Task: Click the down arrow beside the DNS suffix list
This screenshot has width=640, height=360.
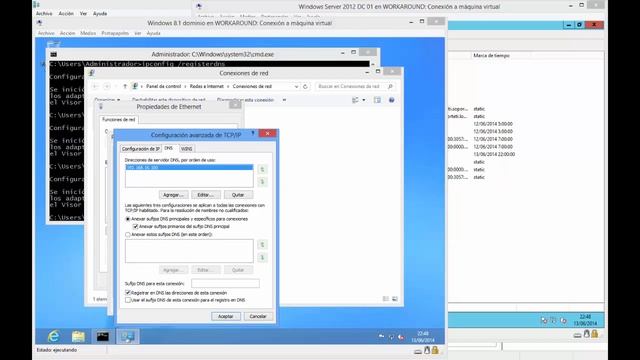Action: tap(262, 258)
